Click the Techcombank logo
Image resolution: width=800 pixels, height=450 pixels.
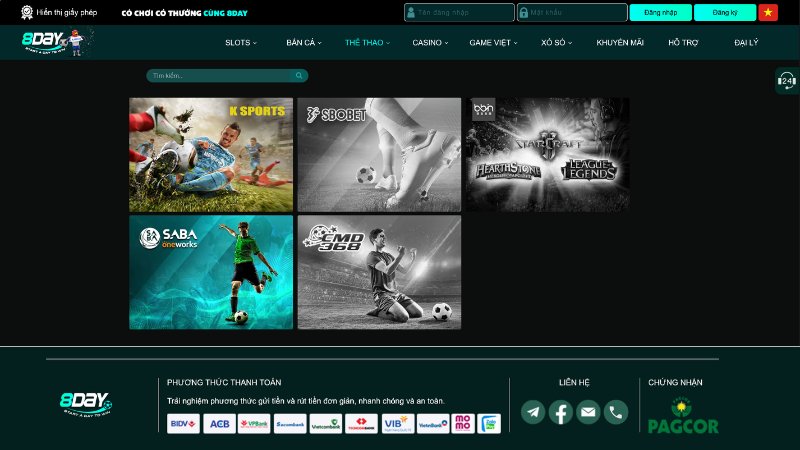click(361, 423)
